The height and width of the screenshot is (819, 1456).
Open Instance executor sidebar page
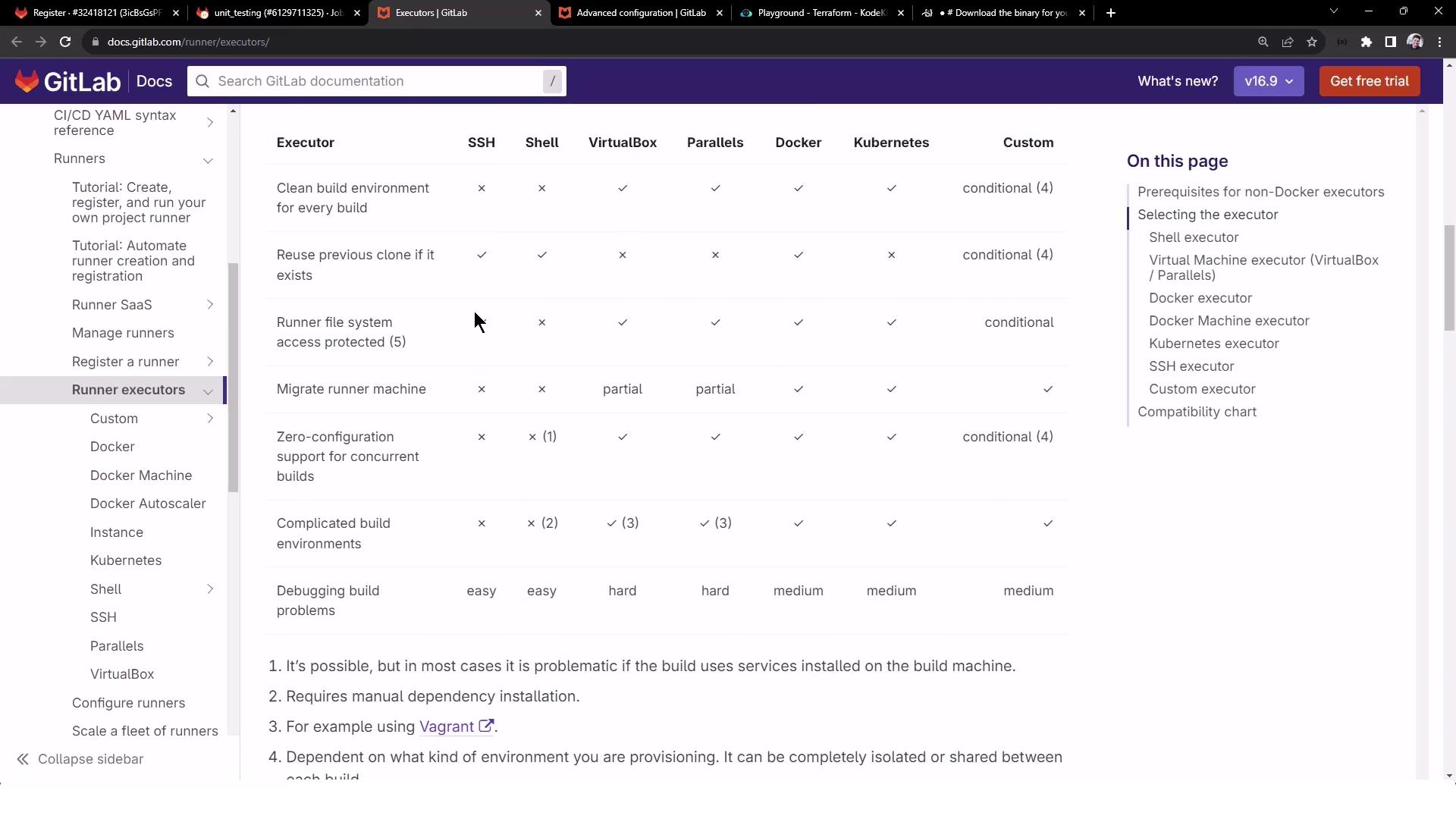click(x=117, y=532)
